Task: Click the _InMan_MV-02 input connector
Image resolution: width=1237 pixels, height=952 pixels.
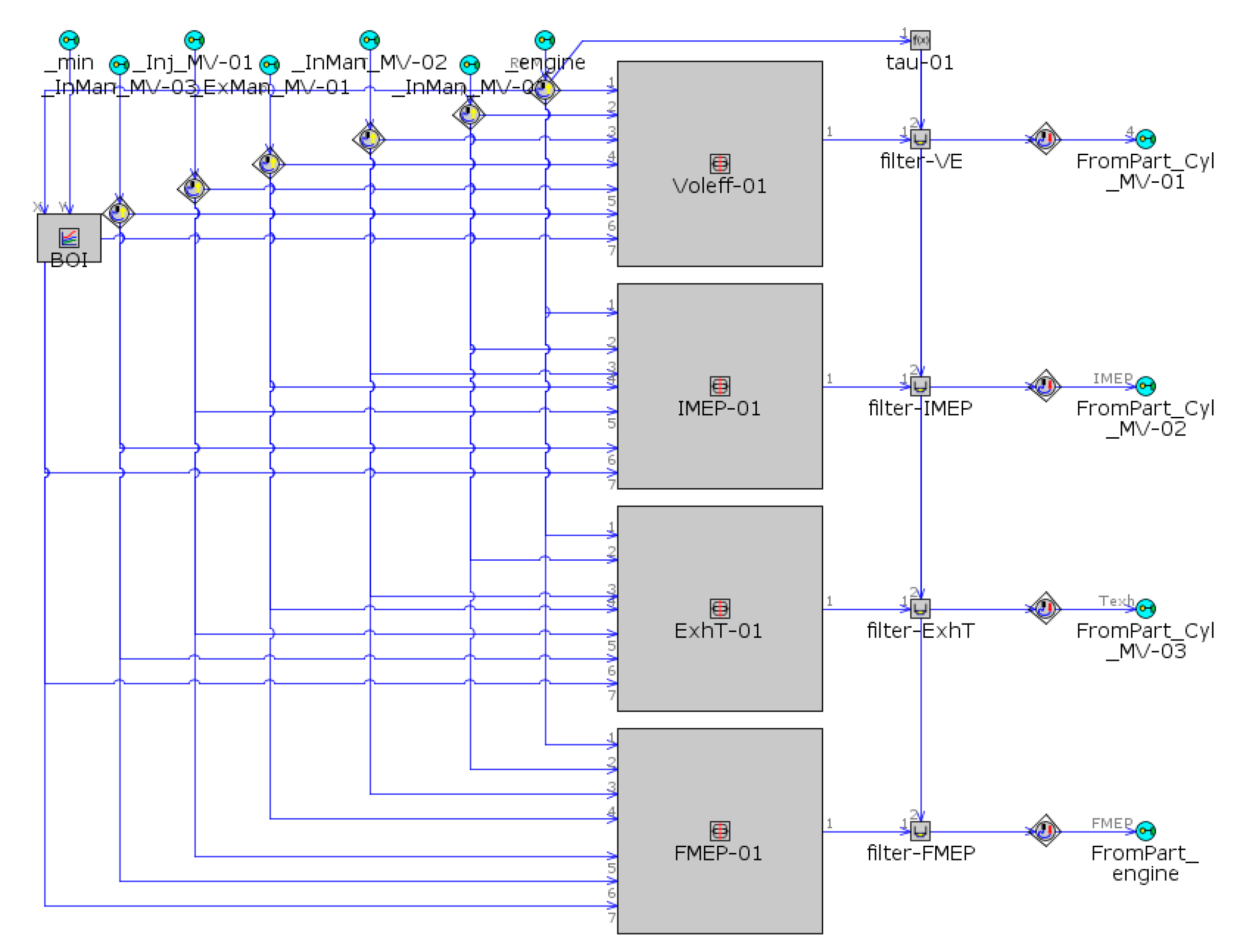Action: [x=369, y=40]
